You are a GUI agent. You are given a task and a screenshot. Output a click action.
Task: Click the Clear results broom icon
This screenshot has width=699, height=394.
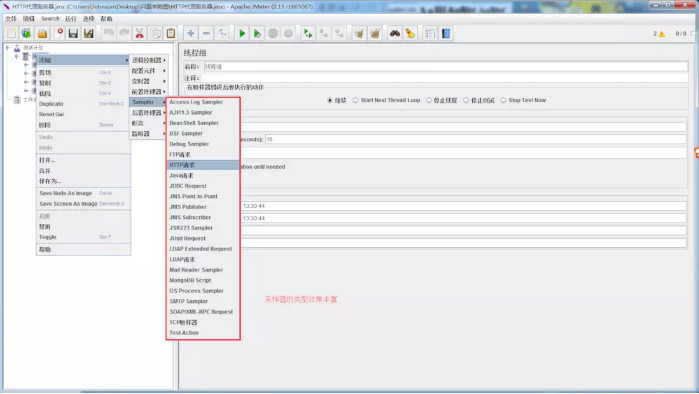(359, 33)
